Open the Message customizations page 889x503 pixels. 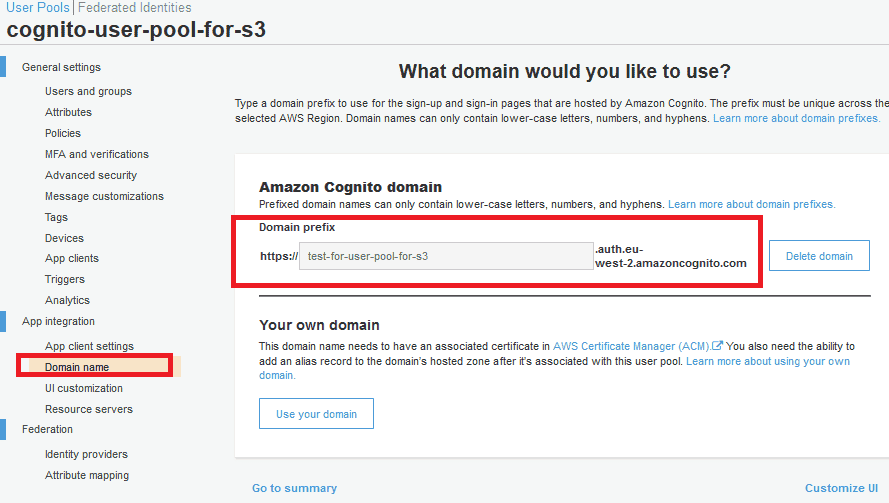(104, 196)
